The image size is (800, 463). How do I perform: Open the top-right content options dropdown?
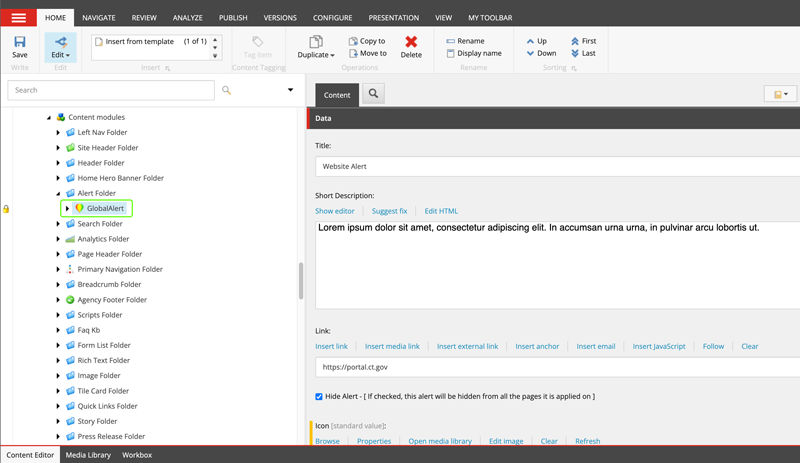pos(781,94)
